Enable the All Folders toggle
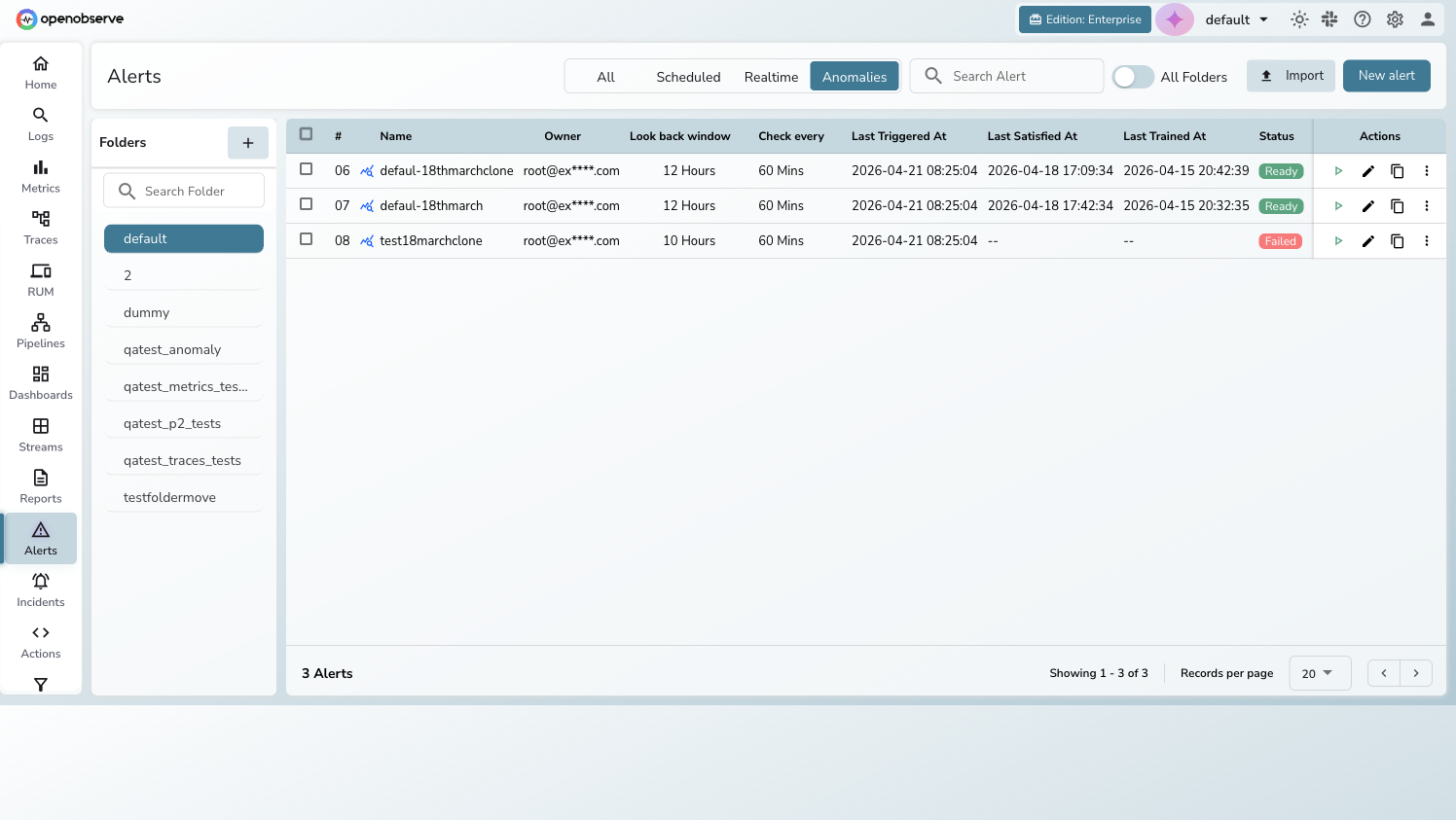This screenshot has height=820, width=1456. tap(1133, 76)
